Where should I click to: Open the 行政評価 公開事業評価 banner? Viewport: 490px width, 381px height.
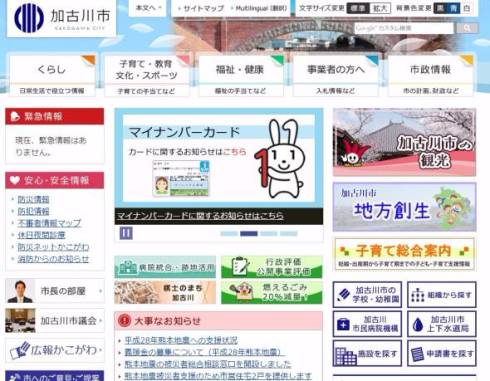272,267
